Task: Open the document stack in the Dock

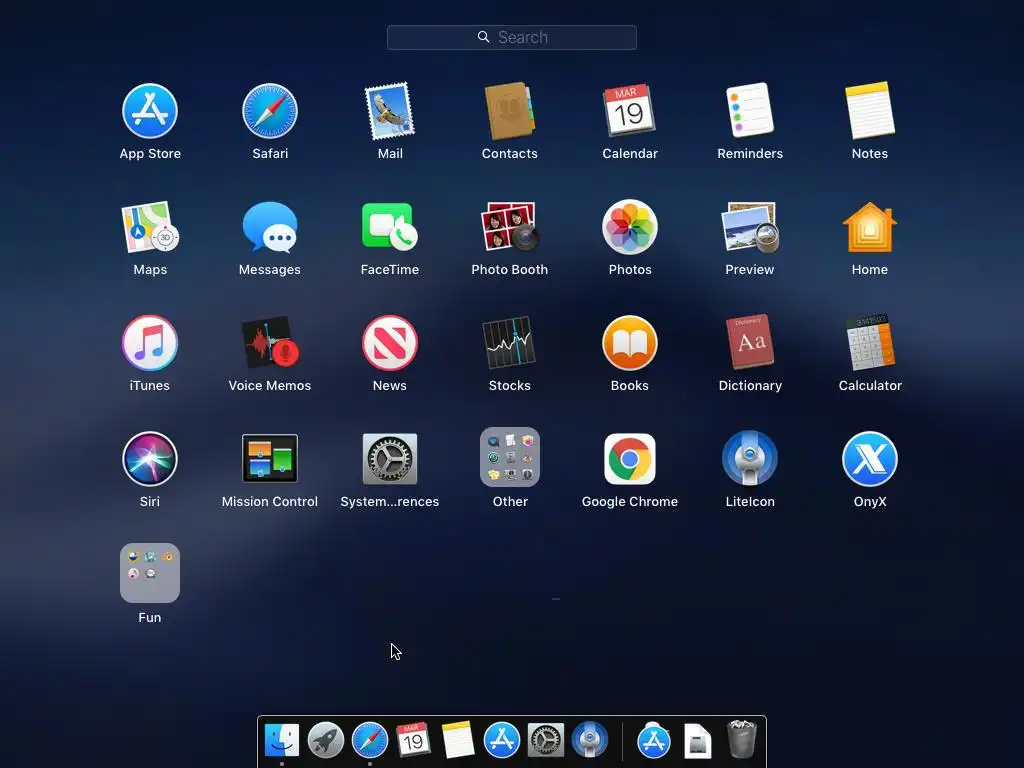Action: pyautogui.click(x=697, y=741)
